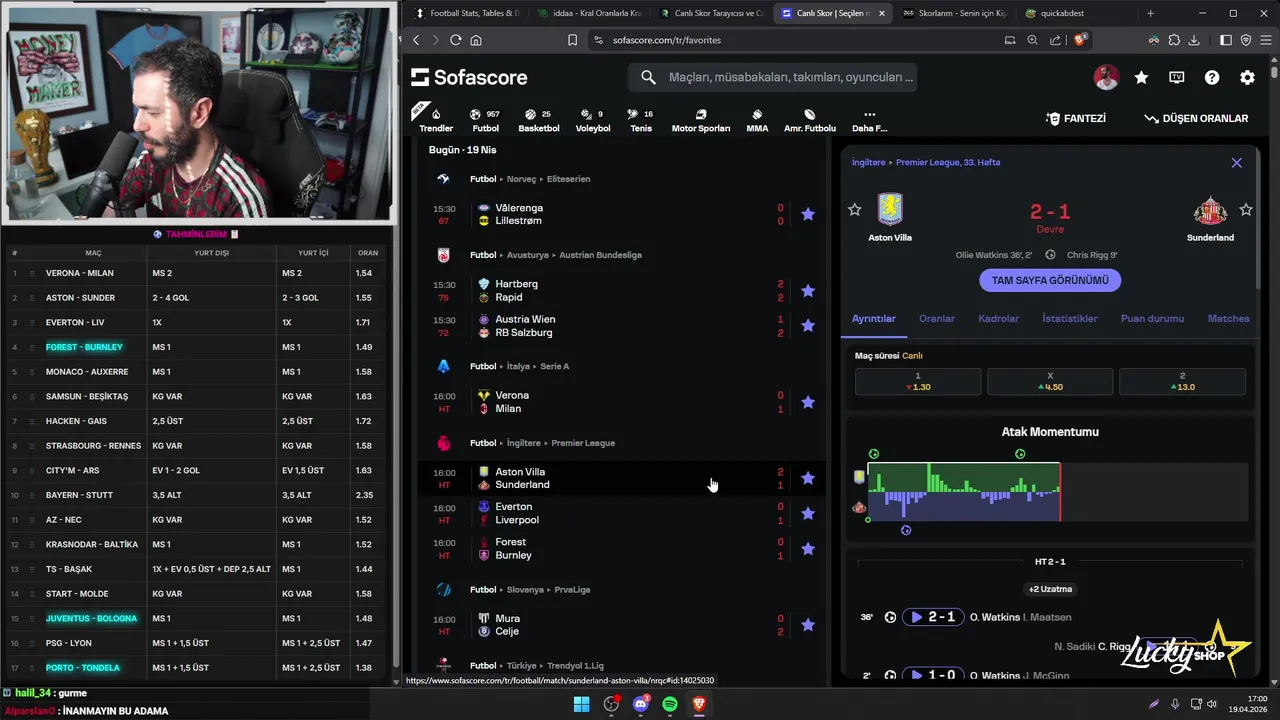
Task: Open the Trendler sports category
Action: [x=435, y=118]
